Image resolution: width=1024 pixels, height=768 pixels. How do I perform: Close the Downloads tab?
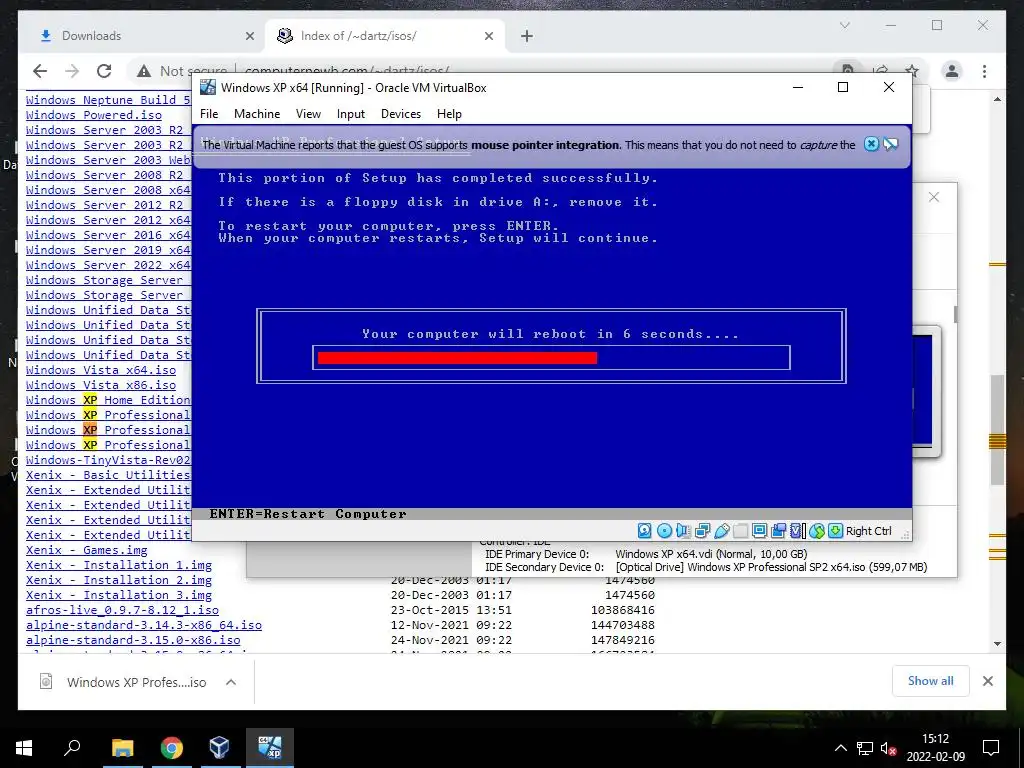[x=249, y=37]
